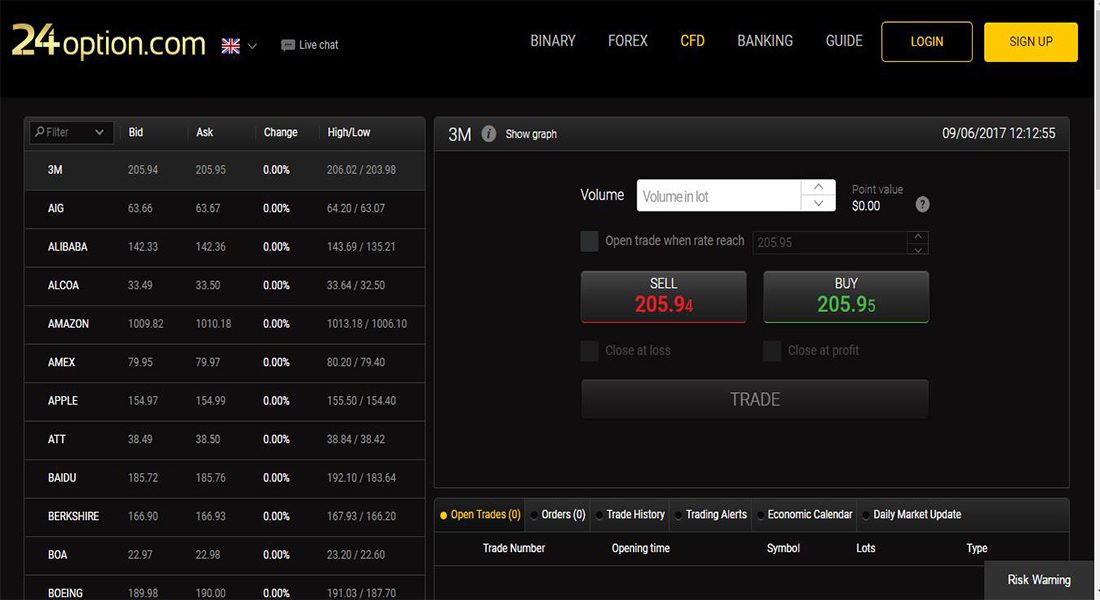Click the 205.95 rate input field
Screen dimensions: 1100x600
tap(830, 243)
